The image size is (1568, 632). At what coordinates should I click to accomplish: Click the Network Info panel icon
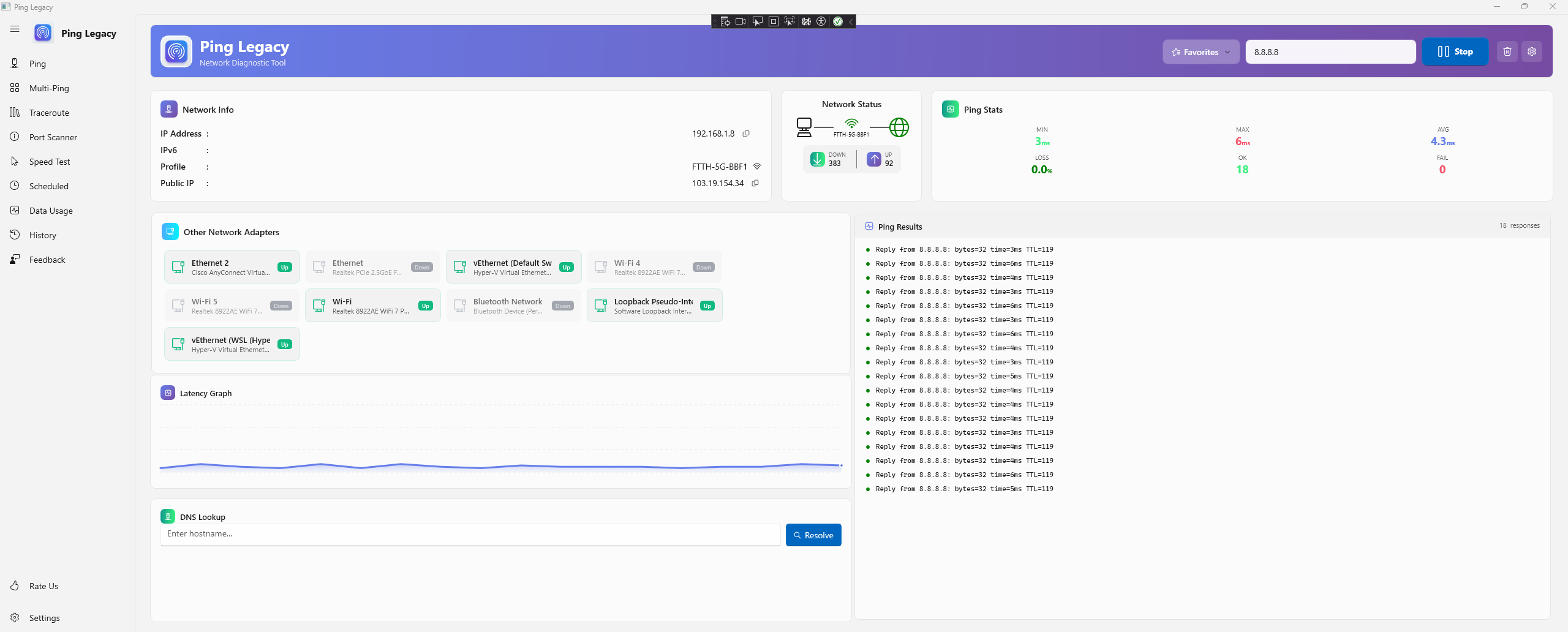169,109
